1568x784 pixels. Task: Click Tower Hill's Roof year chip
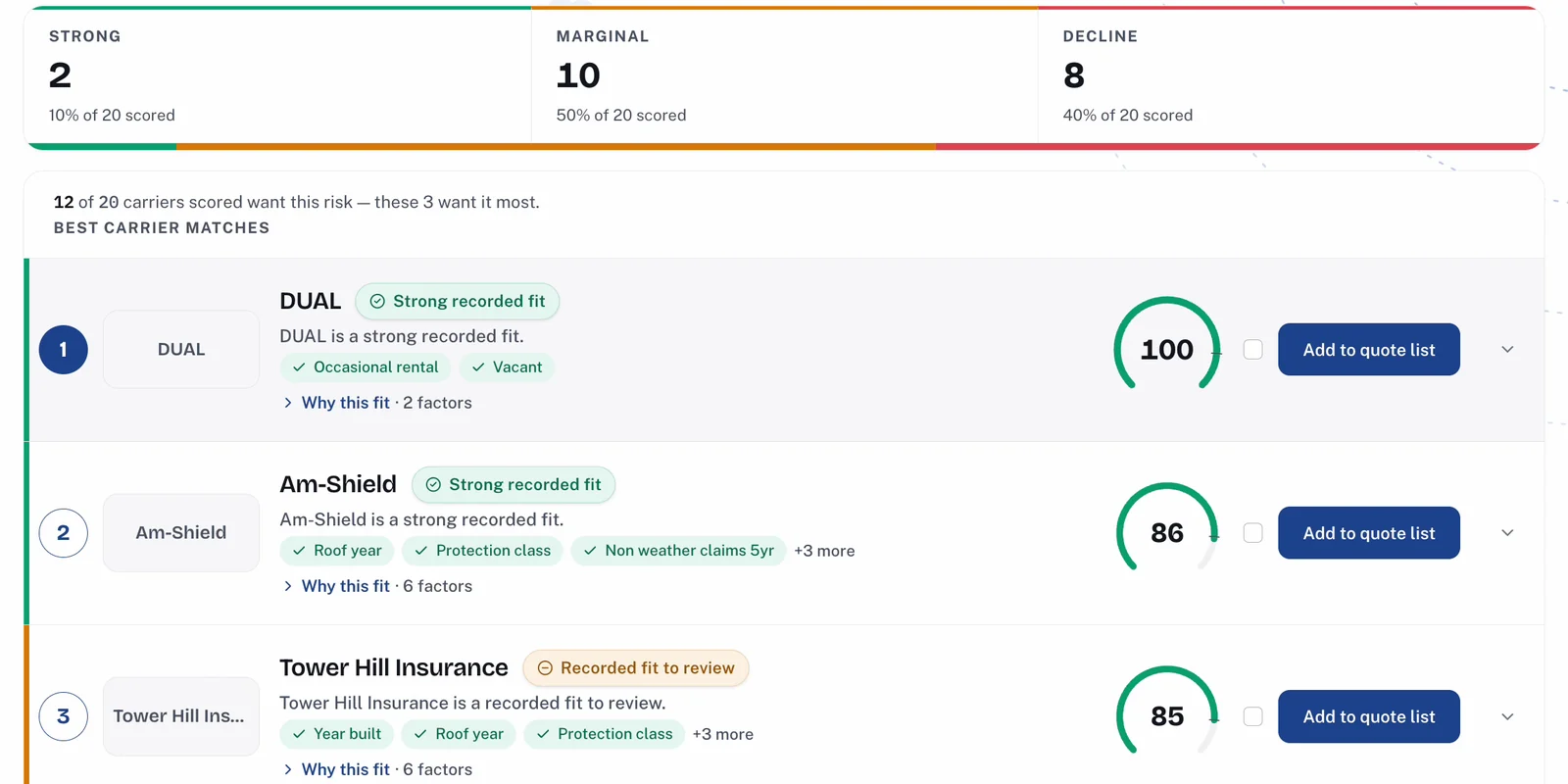459,734
